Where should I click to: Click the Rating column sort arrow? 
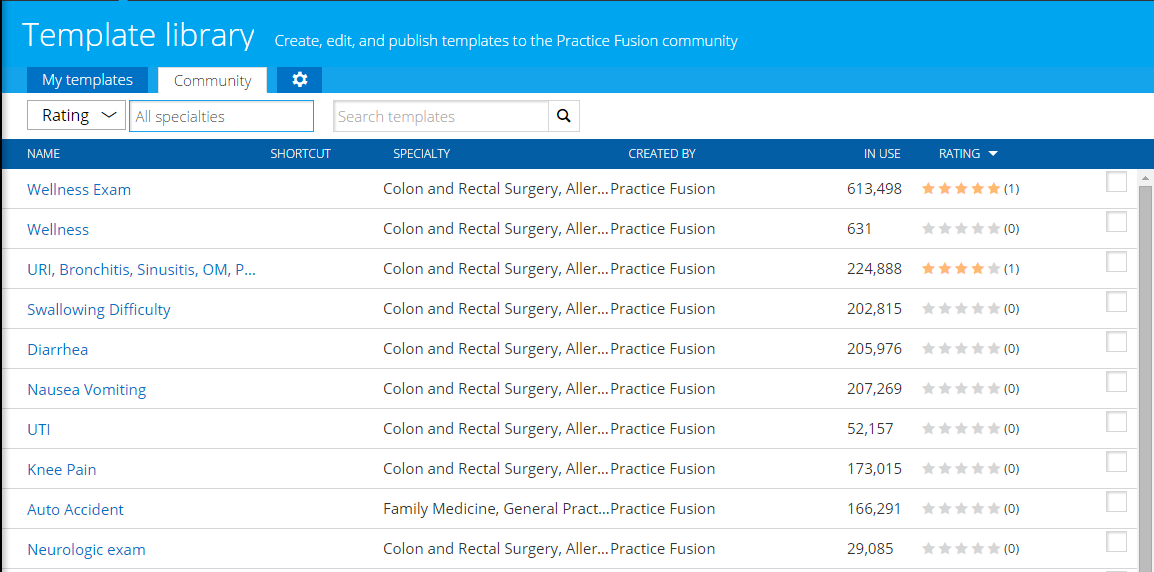click(993, 154)
